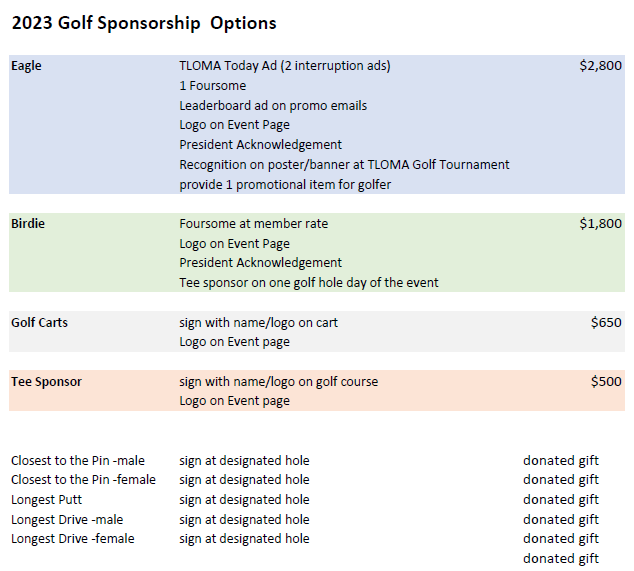This screenshot has width=634, height=571.
Task: Click Tee sponsor on one golf hole line
Action: pos(308,283)
